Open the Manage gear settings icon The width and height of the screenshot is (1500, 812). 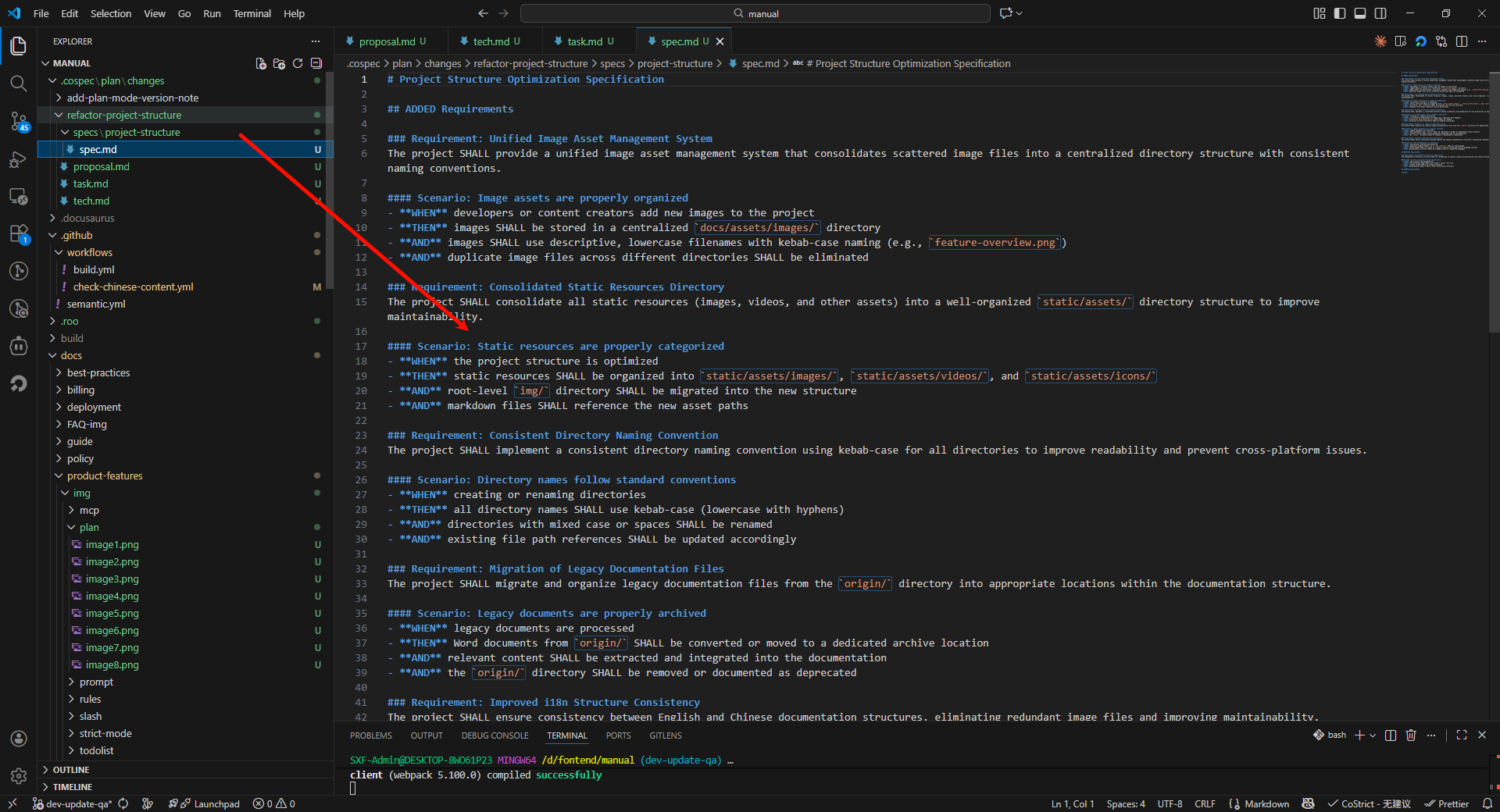click(18, 775)
